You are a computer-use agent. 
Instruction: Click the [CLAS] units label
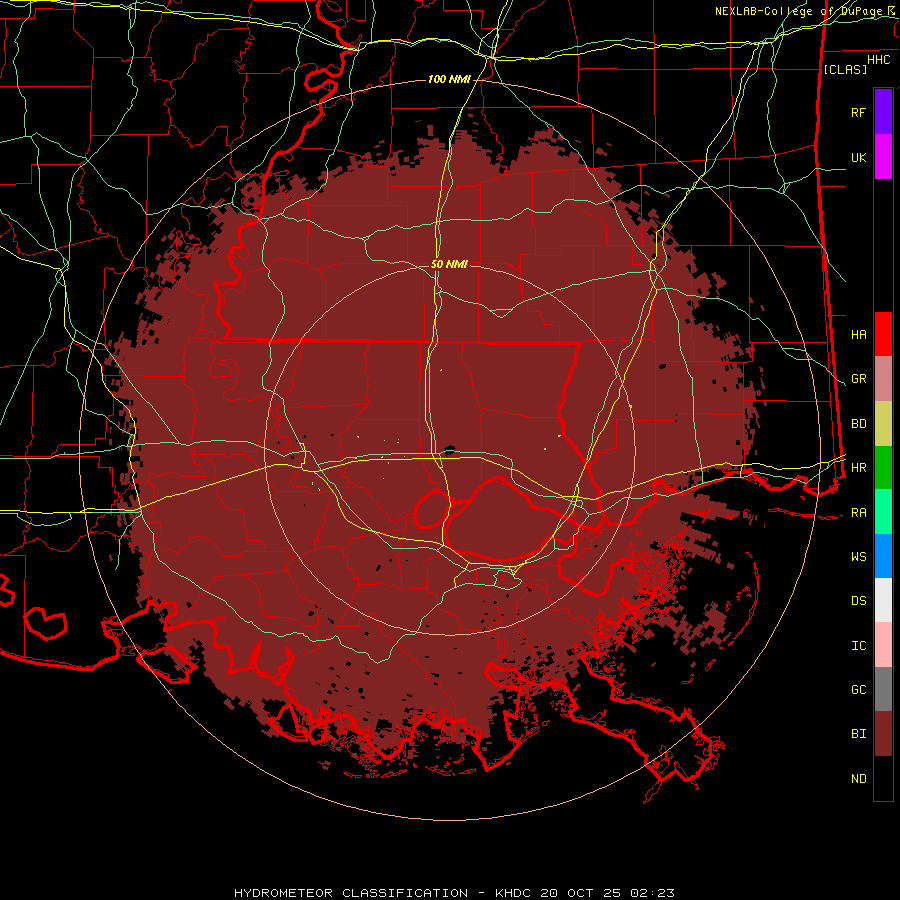click(x=845, y=70)
